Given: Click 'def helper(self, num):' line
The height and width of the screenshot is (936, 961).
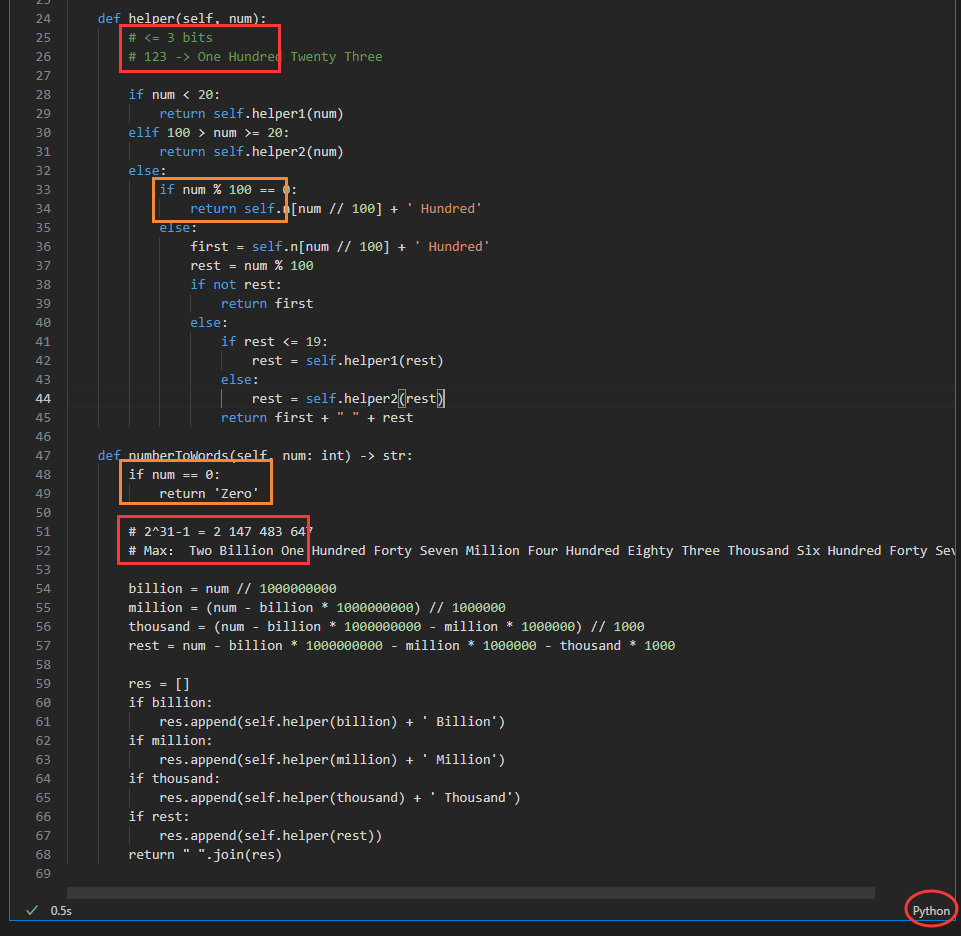Looking at the screenshot, I should pos(182,18).
